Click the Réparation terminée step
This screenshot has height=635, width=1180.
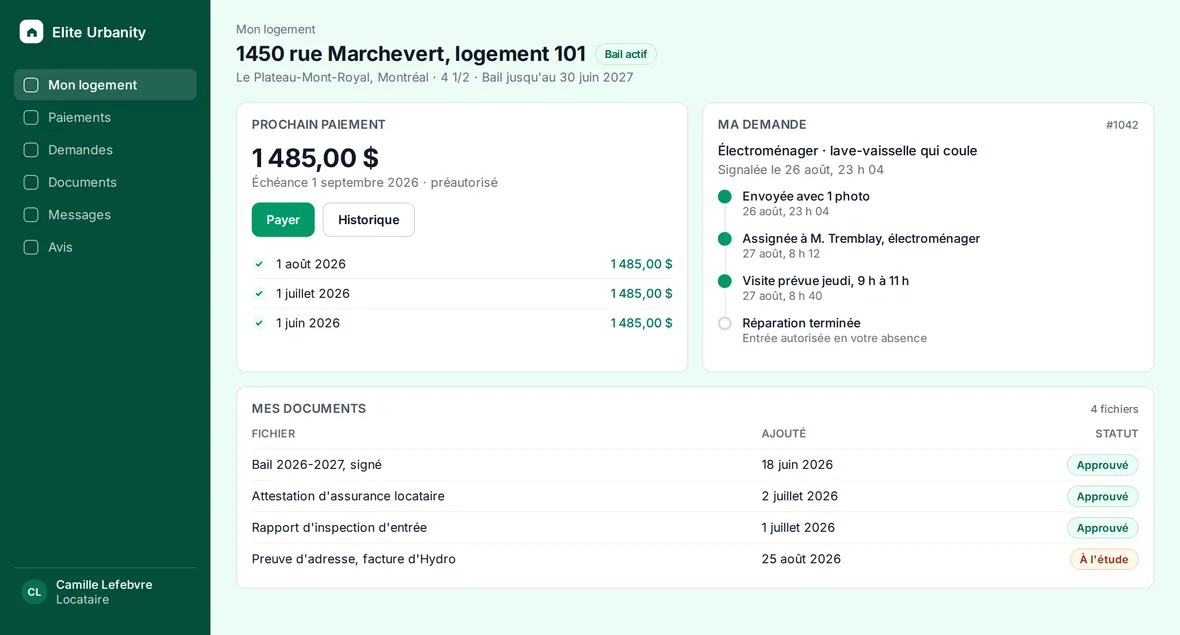pos(801,323)
